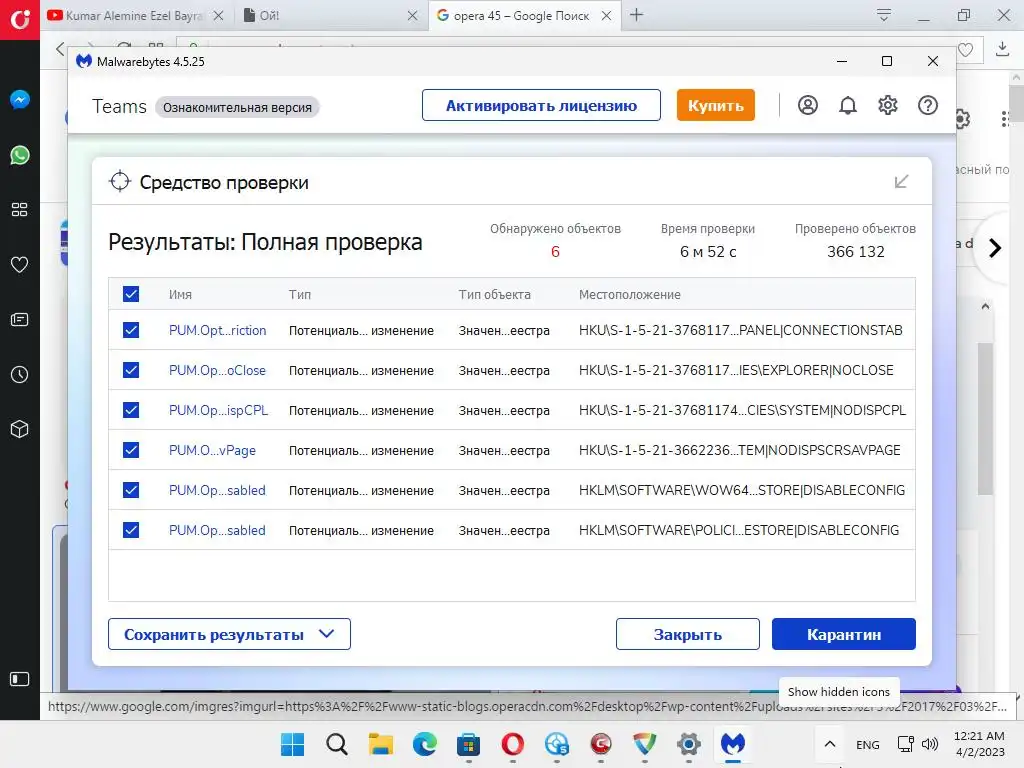Open Malwarebytes notifications bell

[x=848, y=105]
